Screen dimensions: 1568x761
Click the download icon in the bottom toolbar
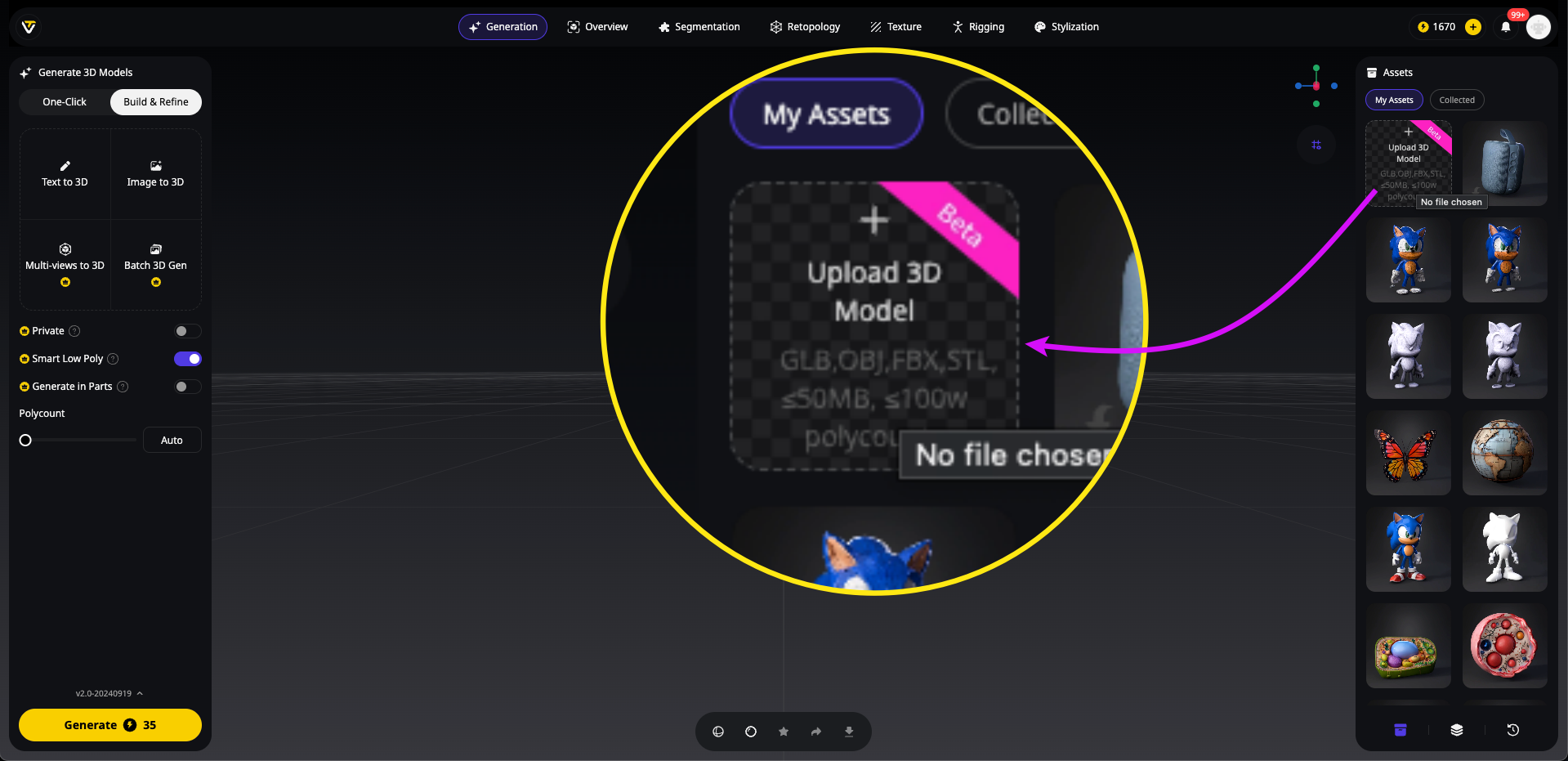click(849, 732)
